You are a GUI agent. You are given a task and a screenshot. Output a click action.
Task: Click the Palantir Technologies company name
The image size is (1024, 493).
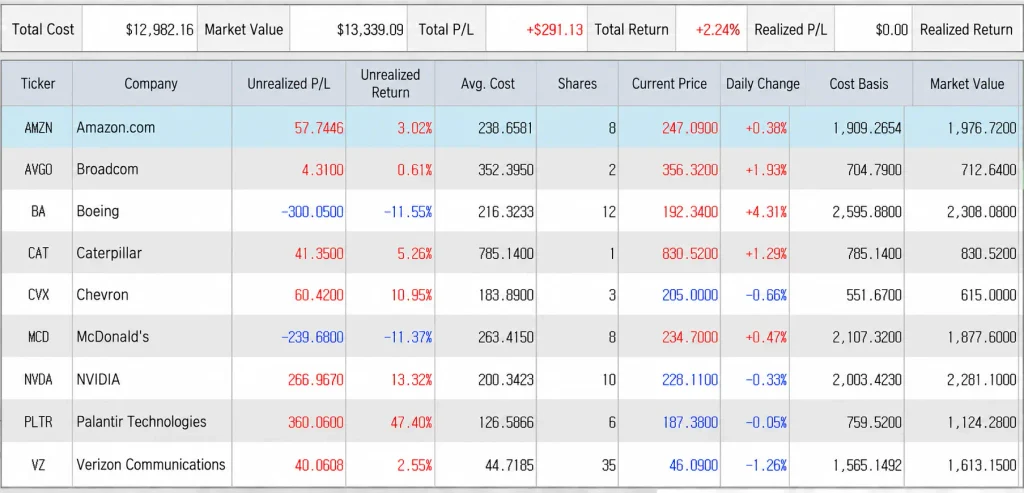141,422
